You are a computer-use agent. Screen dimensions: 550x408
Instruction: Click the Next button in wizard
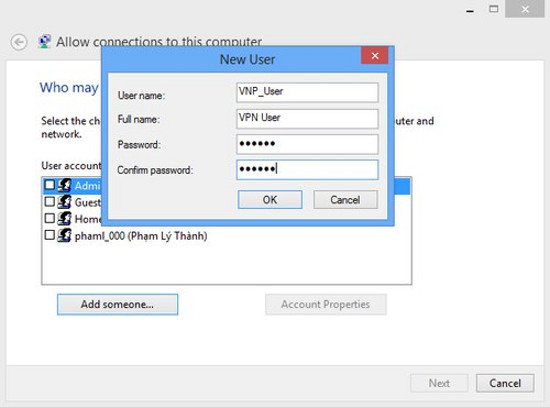pos(439,383)
